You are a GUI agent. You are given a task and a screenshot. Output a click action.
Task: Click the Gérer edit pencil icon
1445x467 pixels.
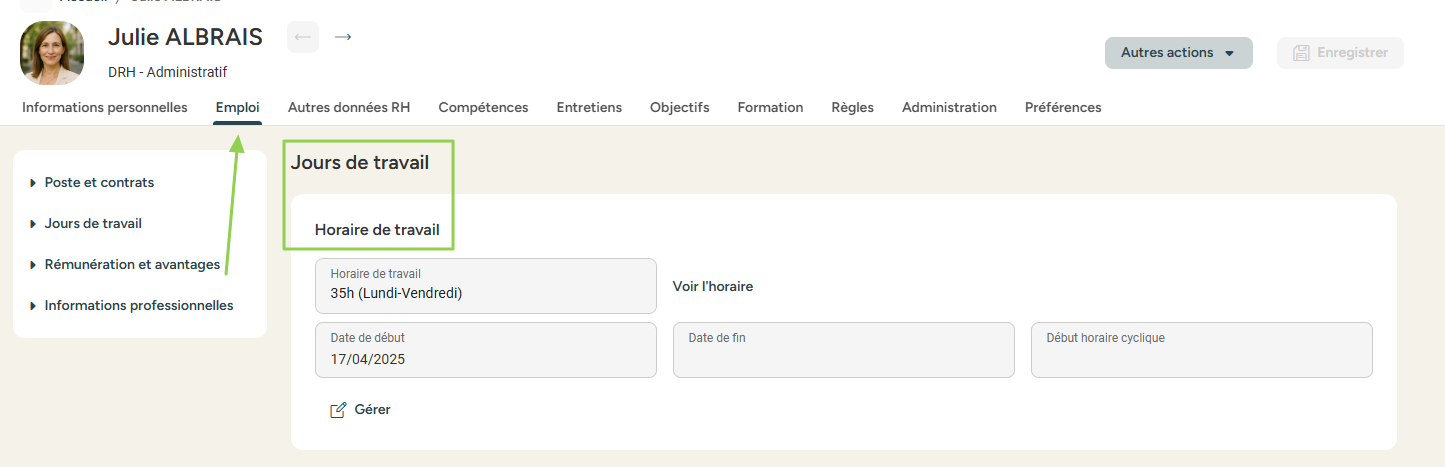click(x=338, y=410)
